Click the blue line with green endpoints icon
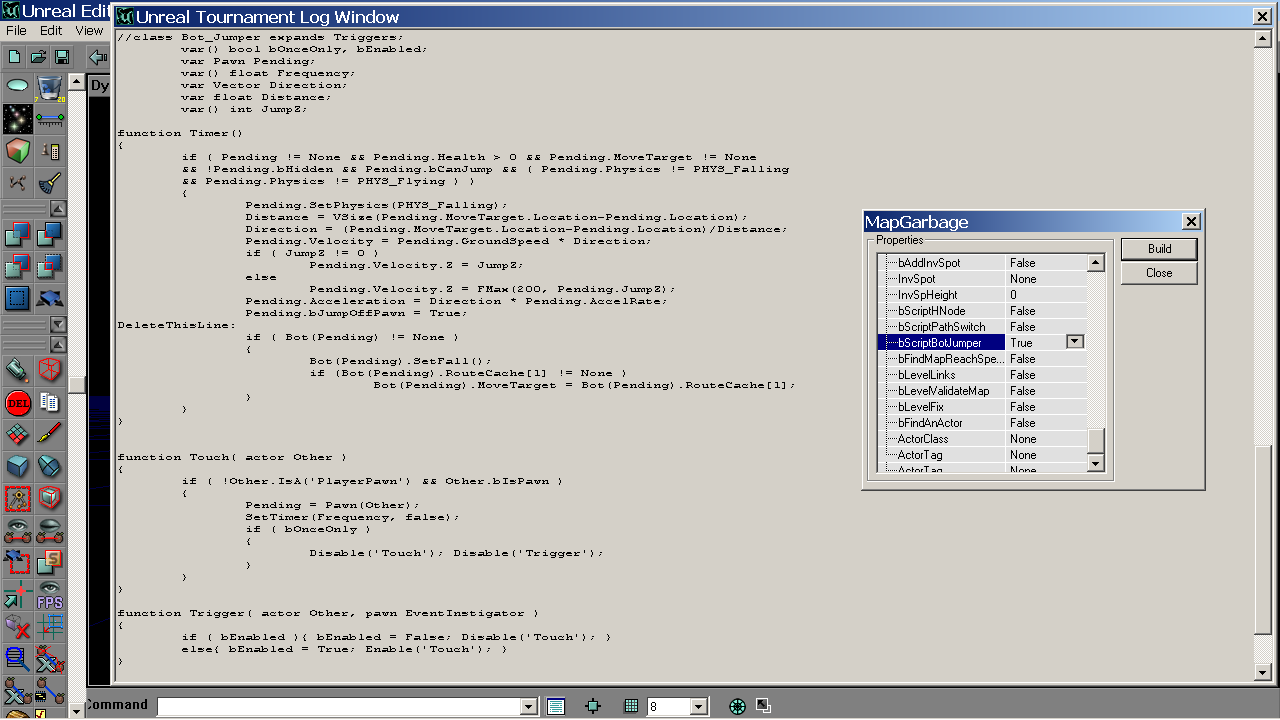The height and width of the screenshot is (720, 1280). pos(49,120)
